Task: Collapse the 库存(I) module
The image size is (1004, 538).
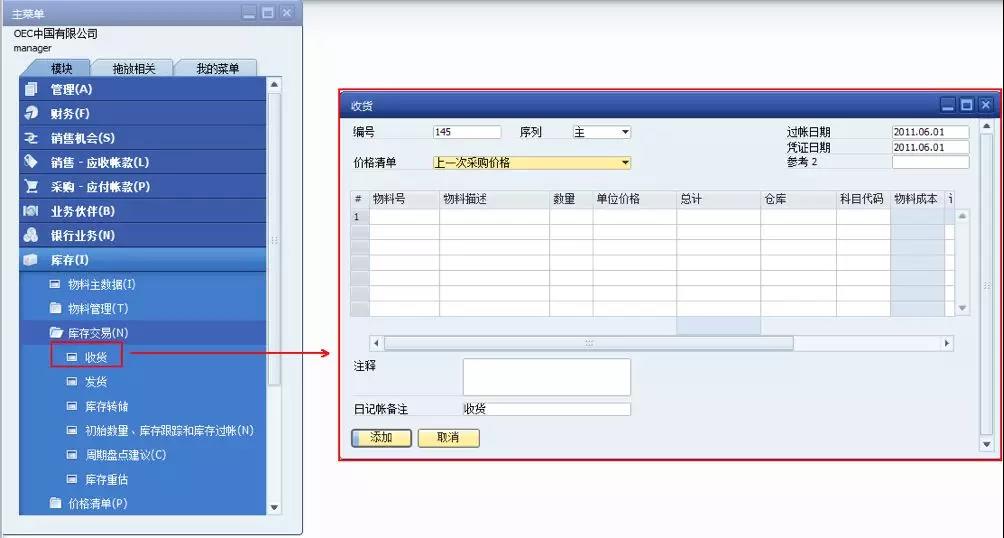Action: pyautogui.click(x=143, y=260)
